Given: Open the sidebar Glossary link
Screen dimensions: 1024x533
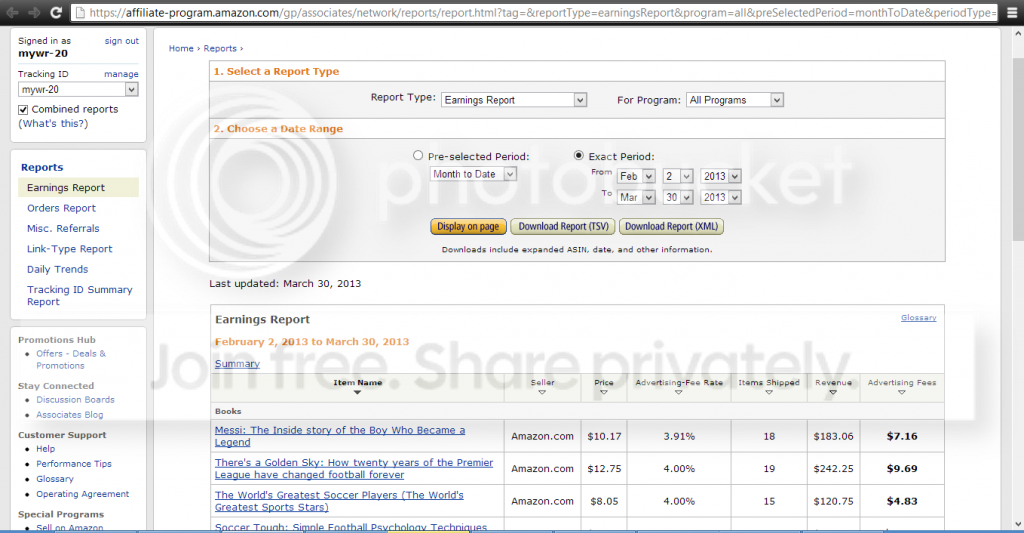Looking at the screenshot, I should point(55,479).
